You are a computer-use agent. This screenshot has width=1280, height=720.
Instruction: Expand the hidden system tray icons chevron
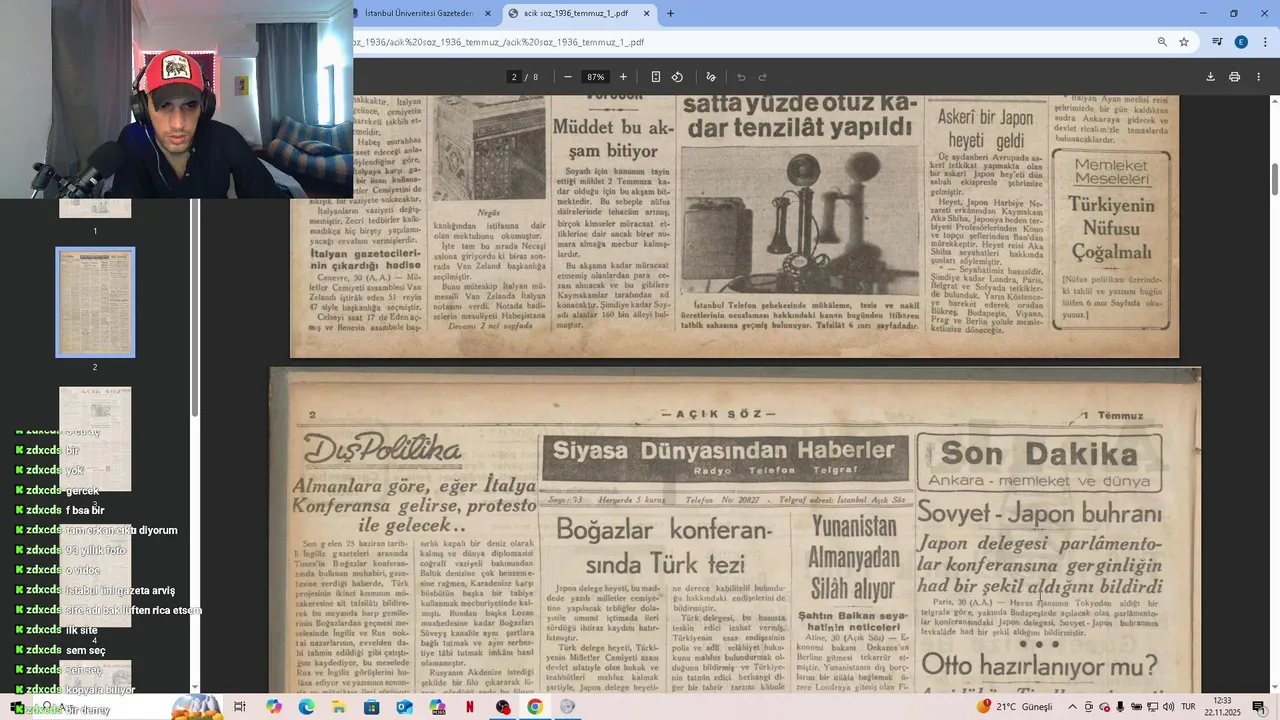point(1072,707)
